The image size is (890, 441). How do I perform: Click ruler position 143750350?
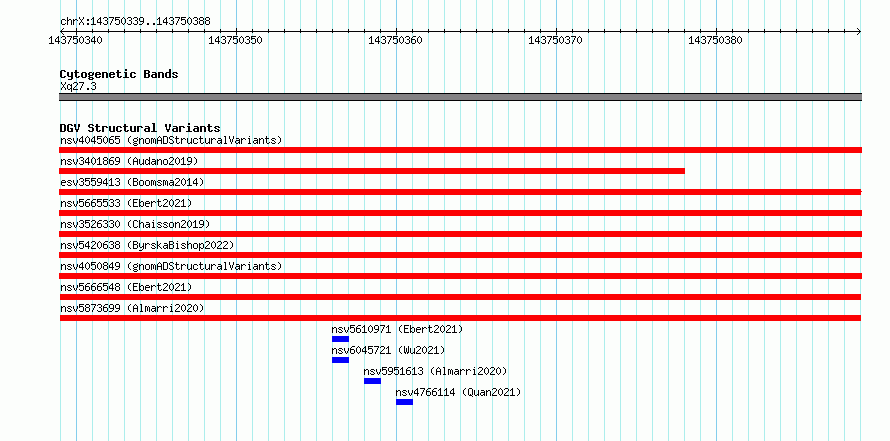(236, 40)
